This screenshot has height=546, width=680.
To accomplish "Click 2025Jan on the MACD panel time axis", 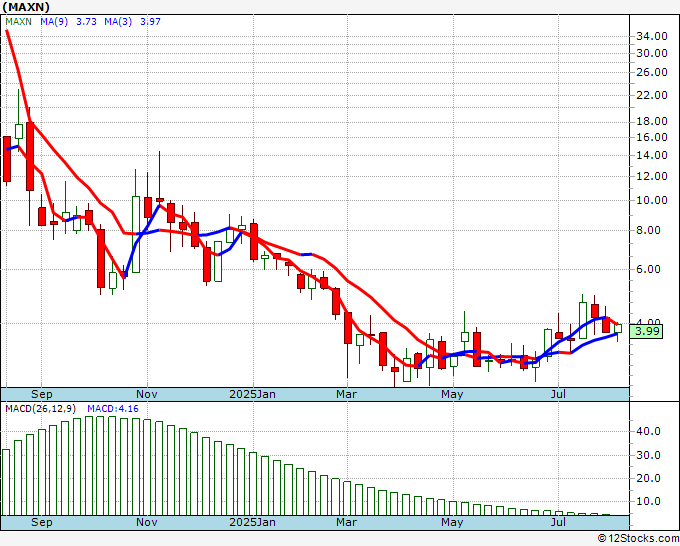I will 252,522.
